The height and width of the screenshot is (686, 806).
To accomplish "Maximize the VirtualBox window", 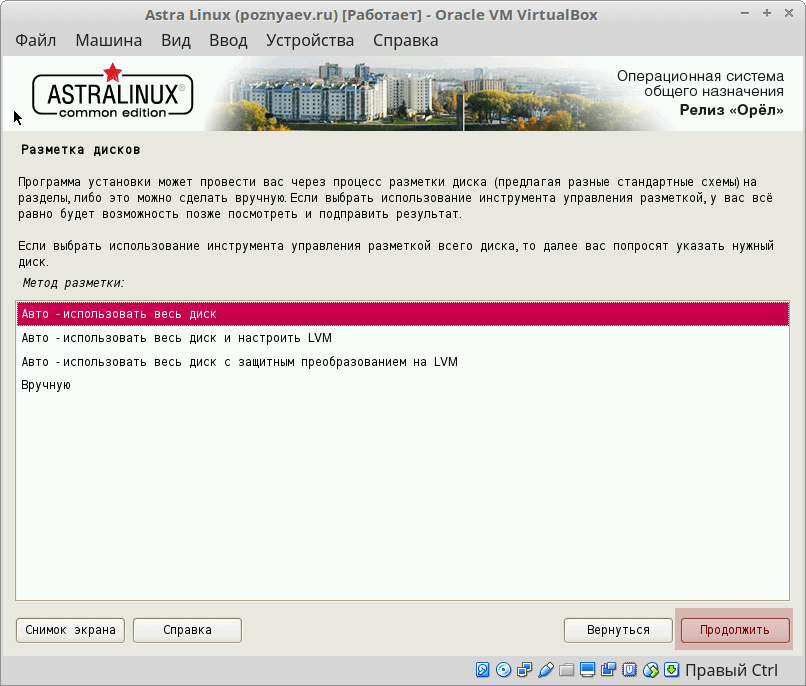I will coord(767,14).
